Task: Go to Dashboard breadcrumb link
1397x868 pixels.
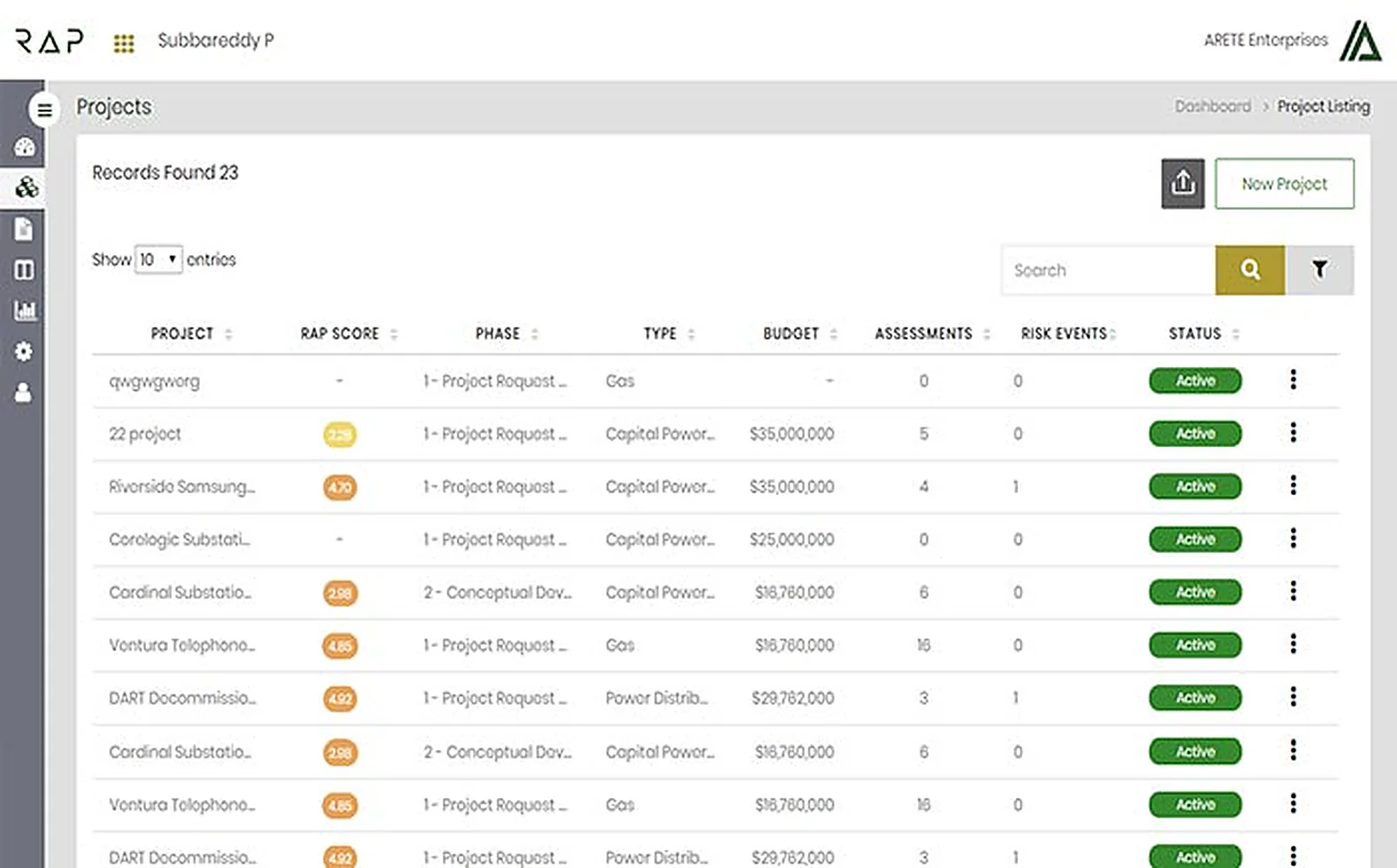Action: pyautogui.click(x=1212, y=107)
